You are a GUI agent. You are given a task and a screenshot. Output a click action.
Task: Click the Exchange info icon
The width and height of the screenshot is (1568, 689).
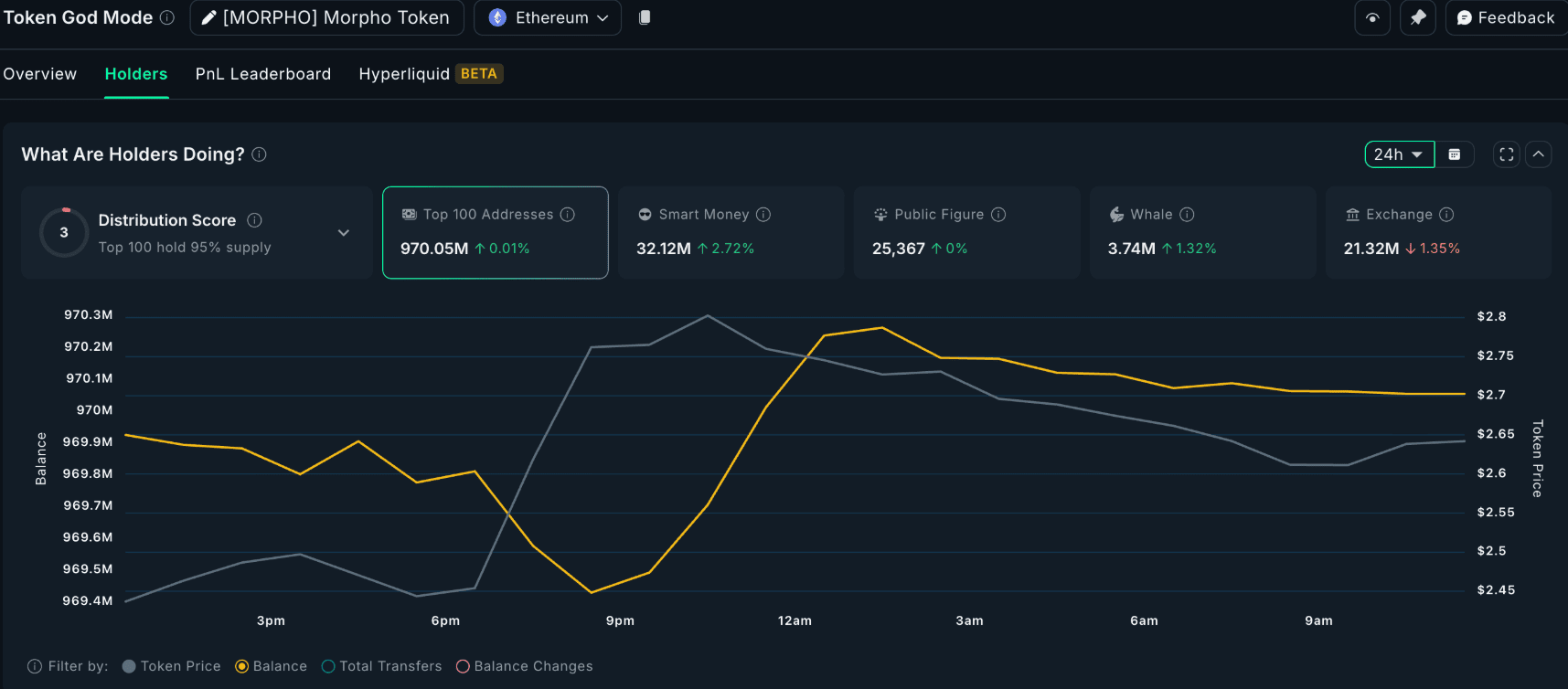click(x=1446, y=215)
